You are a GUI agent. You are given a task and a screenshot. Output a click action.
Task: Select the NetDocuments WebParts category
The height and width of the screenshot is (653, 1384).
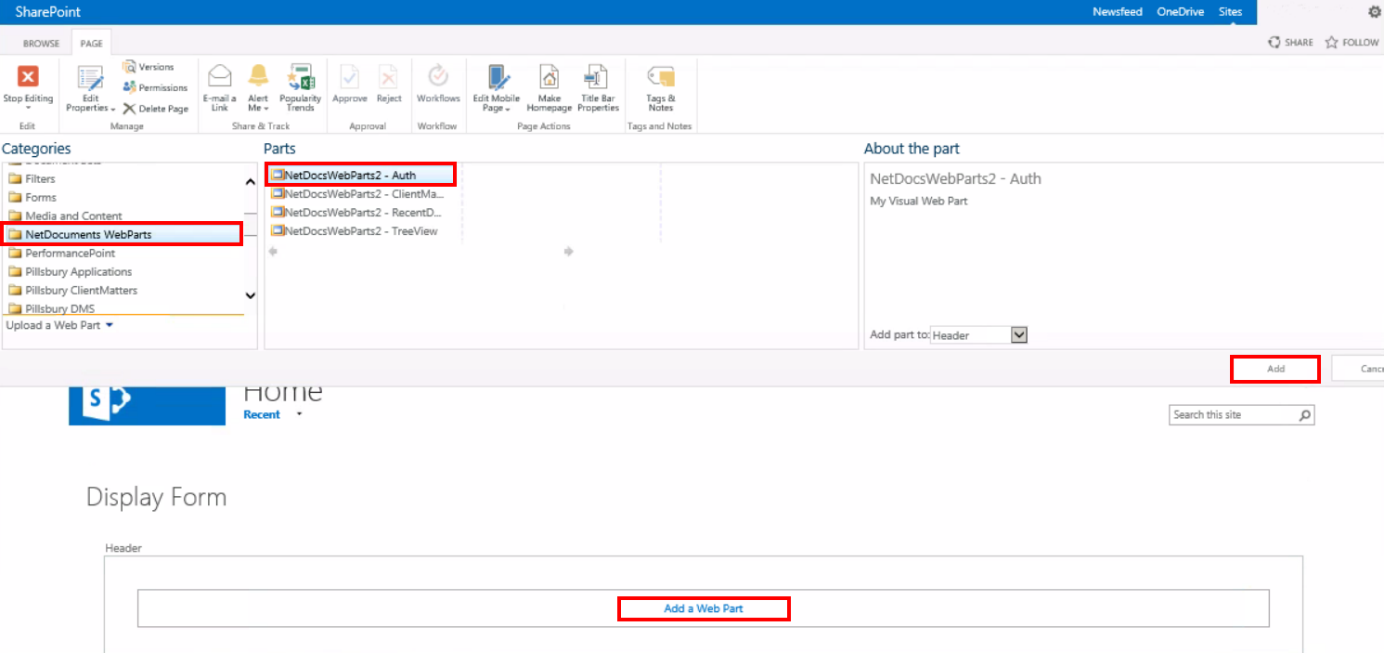click(x=124, y=235)
